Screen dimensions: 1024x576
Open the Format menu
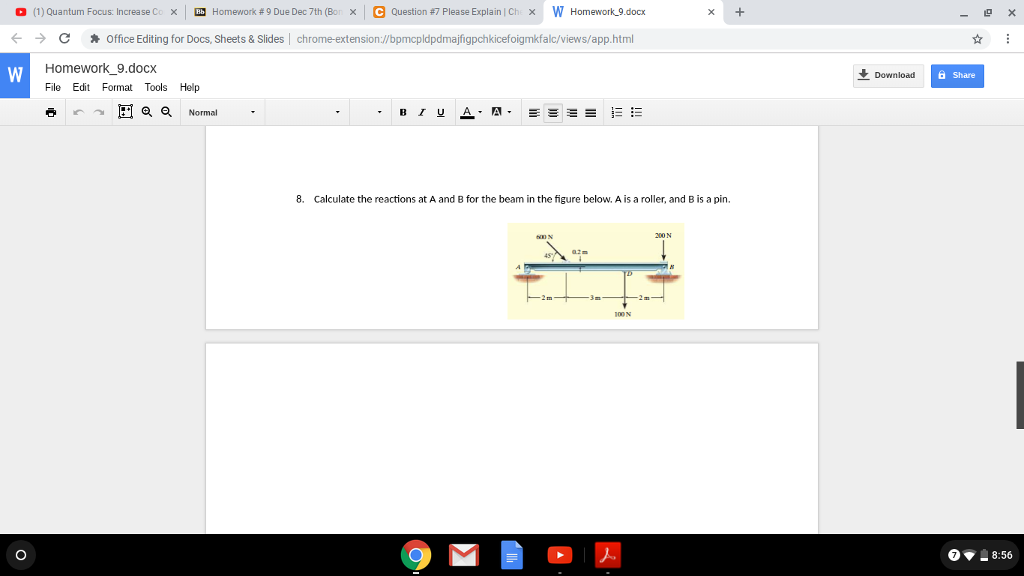pyautogui.click(x=116, y=87)
